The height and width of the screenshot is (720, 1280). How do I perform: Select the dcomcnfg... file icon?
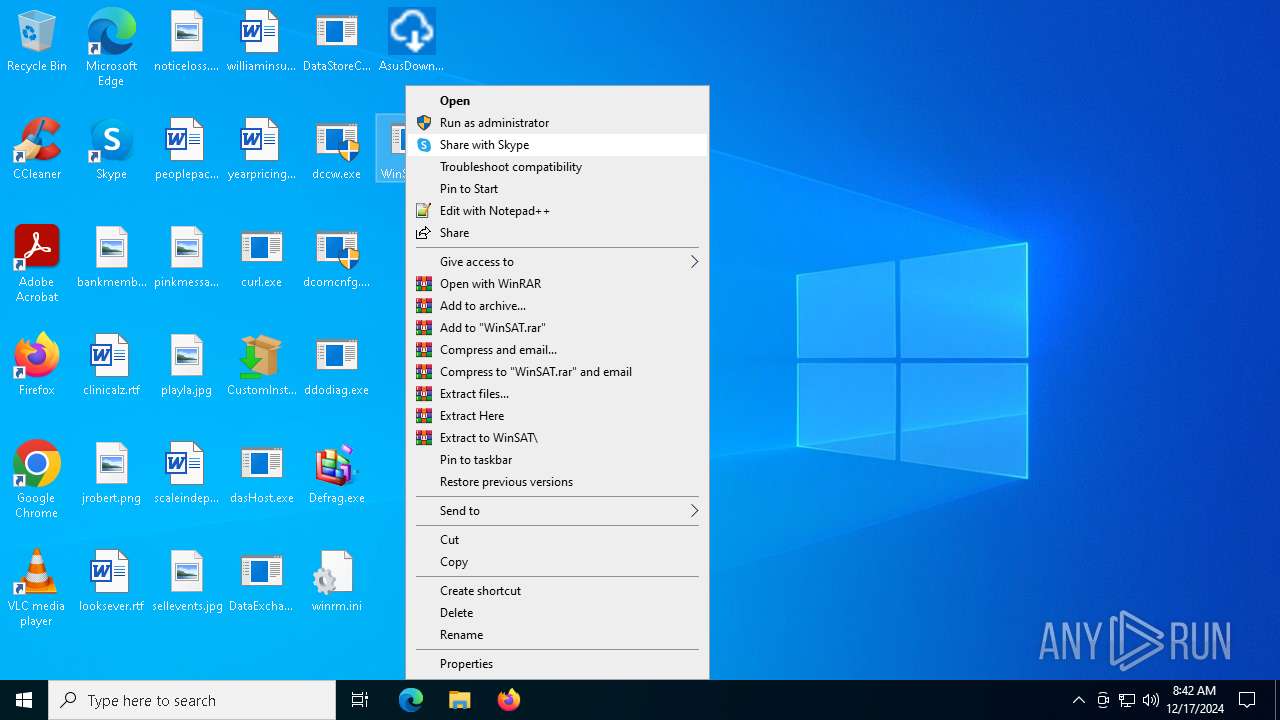(x=336, y=257)
